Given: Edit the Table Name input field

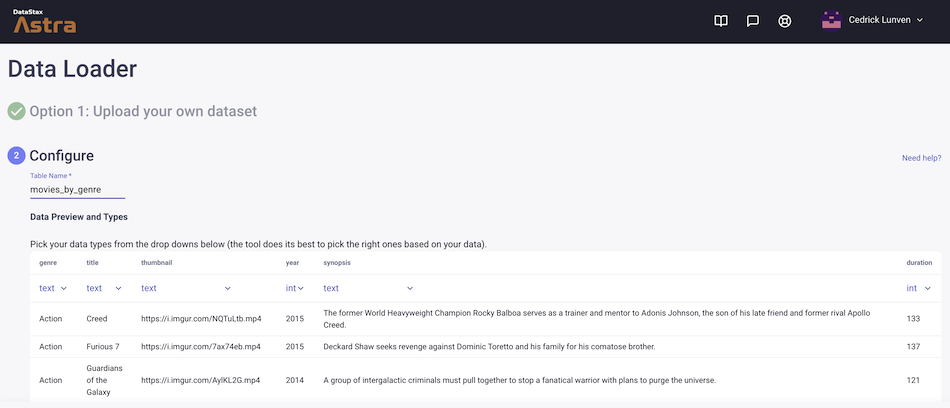Looking at the screenshot, I should 77,189.
